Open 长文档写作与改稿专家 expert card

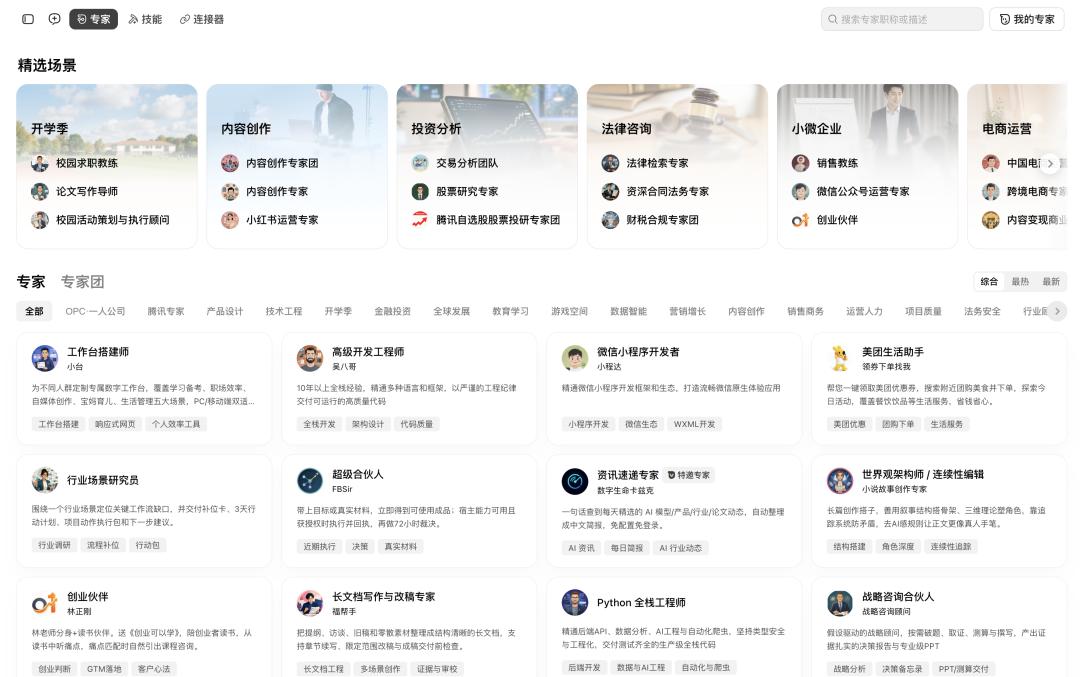point(409,627)
